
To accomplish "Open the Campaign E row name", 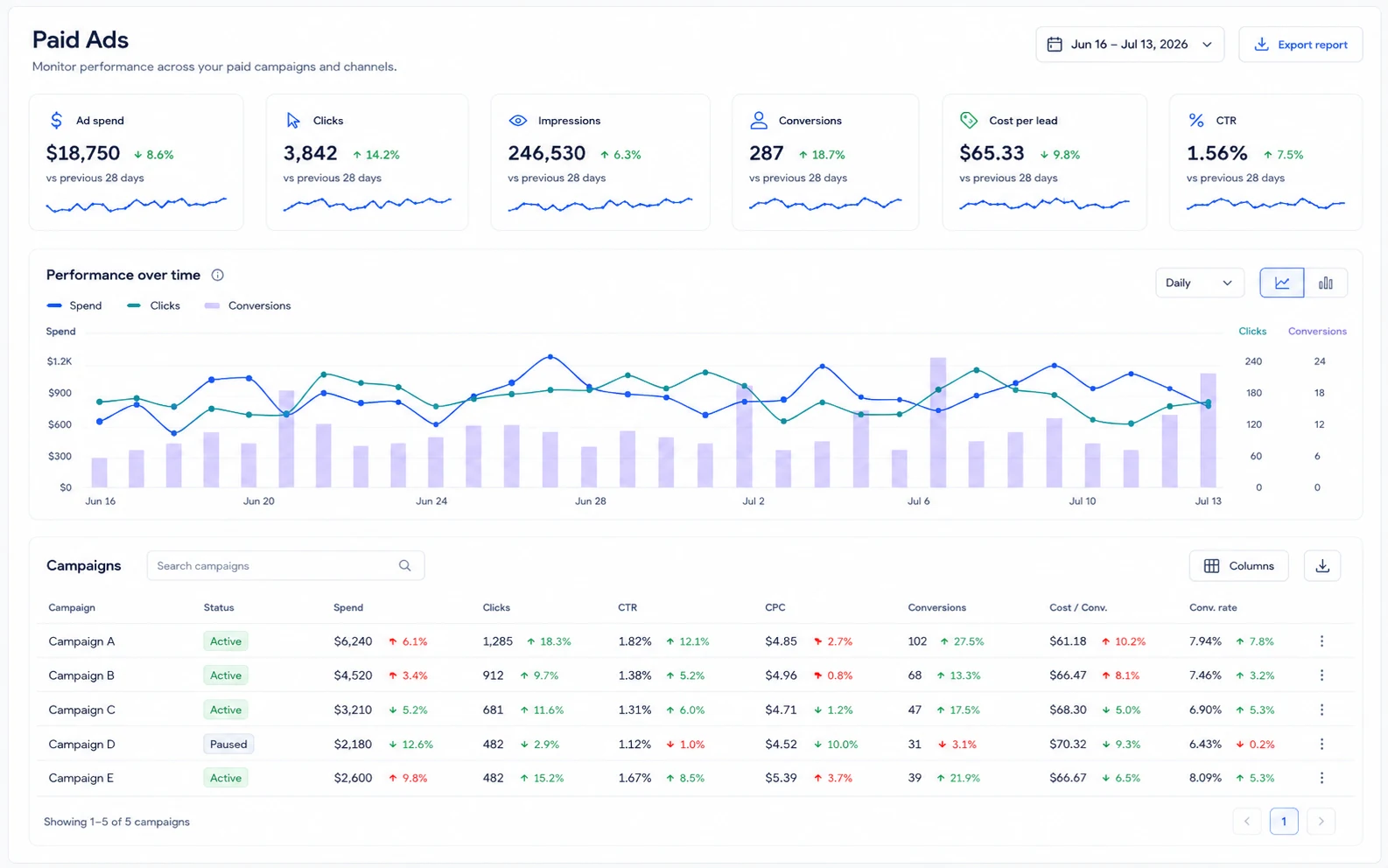I will [81, 778].
